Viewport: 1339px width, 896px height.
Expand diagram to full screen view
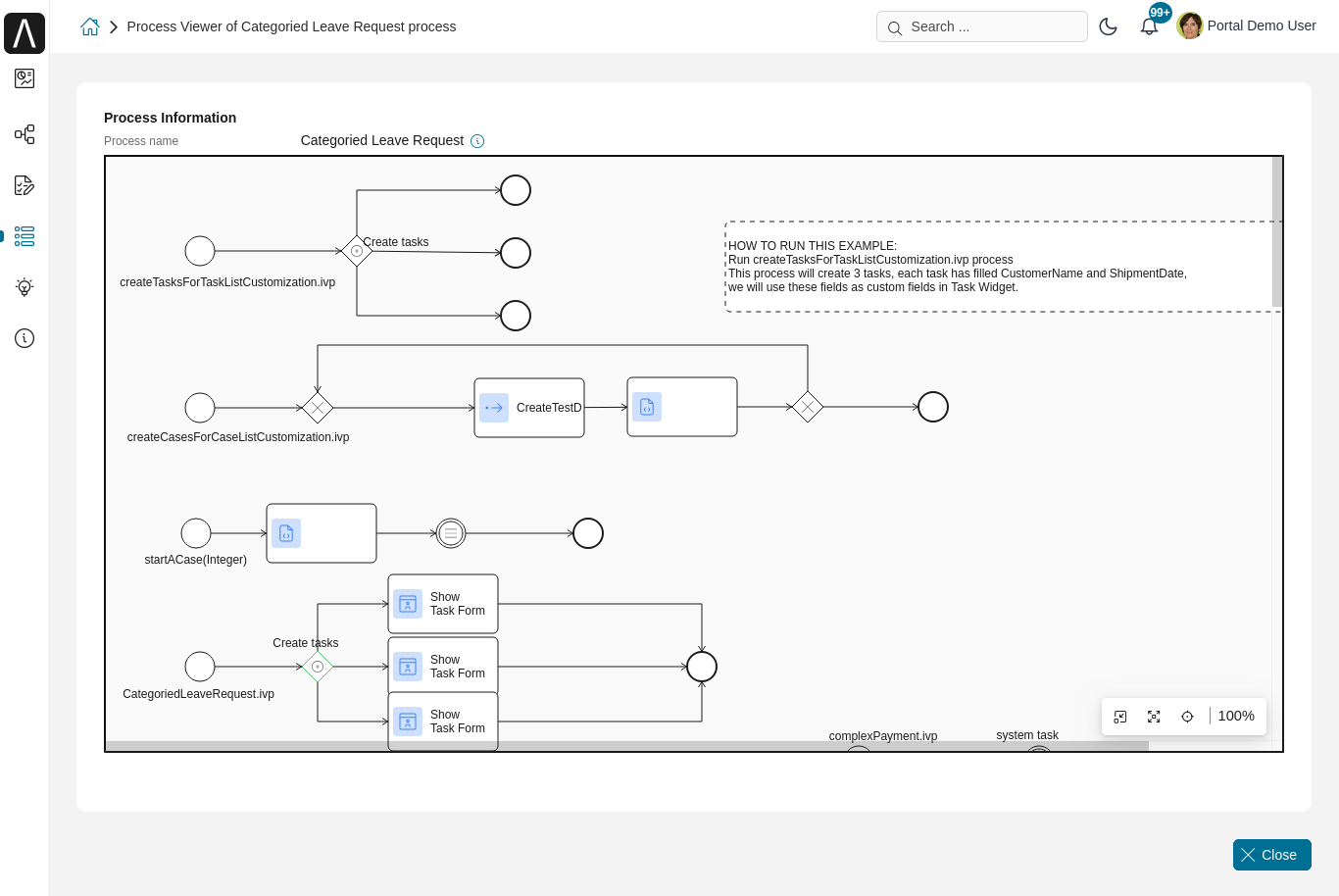tap(1154, 717)
